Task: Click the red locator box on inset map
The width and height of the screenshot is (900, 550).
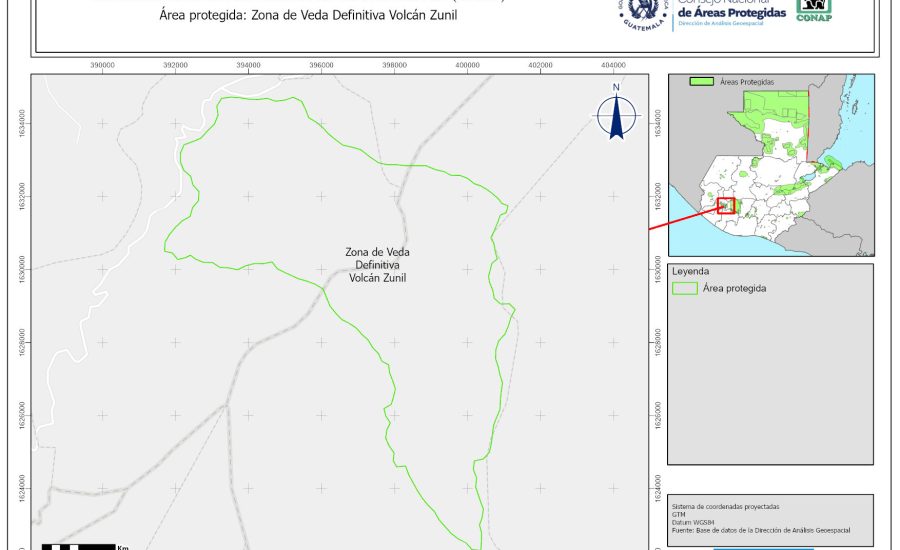Action: [x=726, y=205]
